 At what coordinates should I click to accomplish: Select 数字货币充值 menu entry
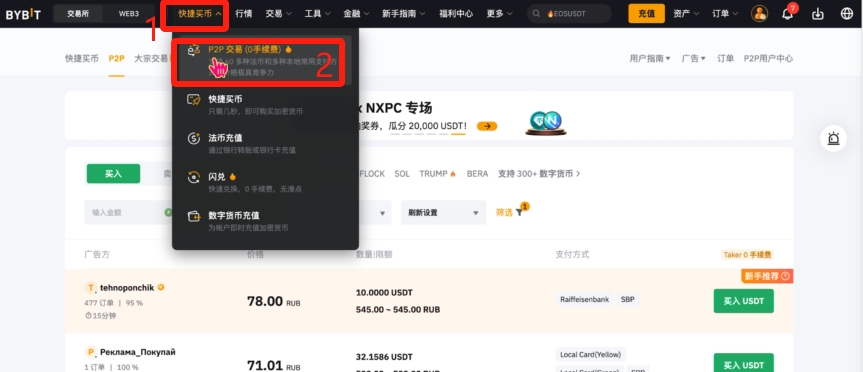tap(265, 221)
